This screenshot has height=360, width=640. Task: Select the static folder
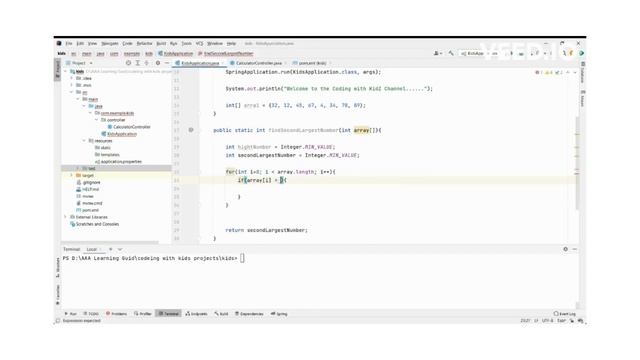pos(102,148)
